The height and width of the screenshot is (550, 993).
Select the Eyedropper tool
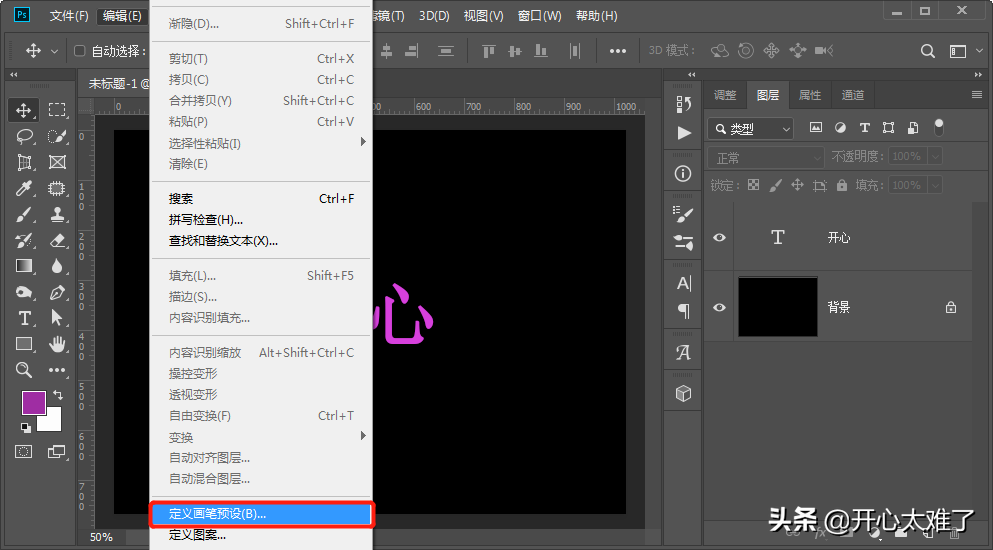23,188
